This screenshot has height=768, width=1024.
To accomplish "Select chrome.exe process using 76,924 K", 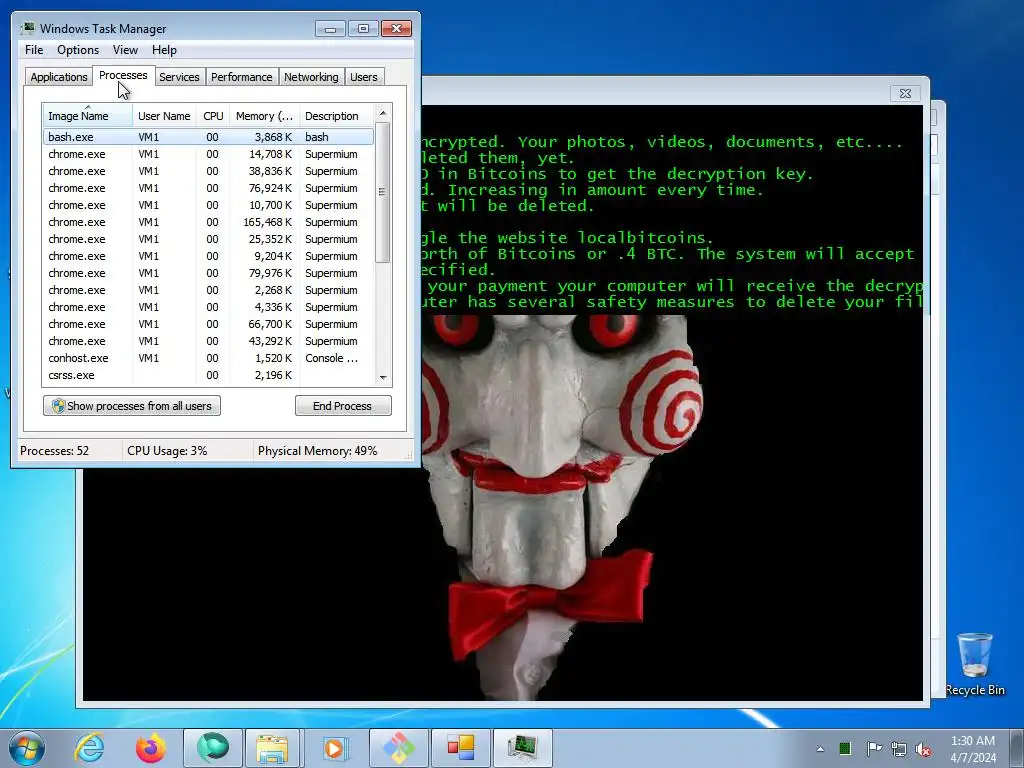I will (208, 188).
